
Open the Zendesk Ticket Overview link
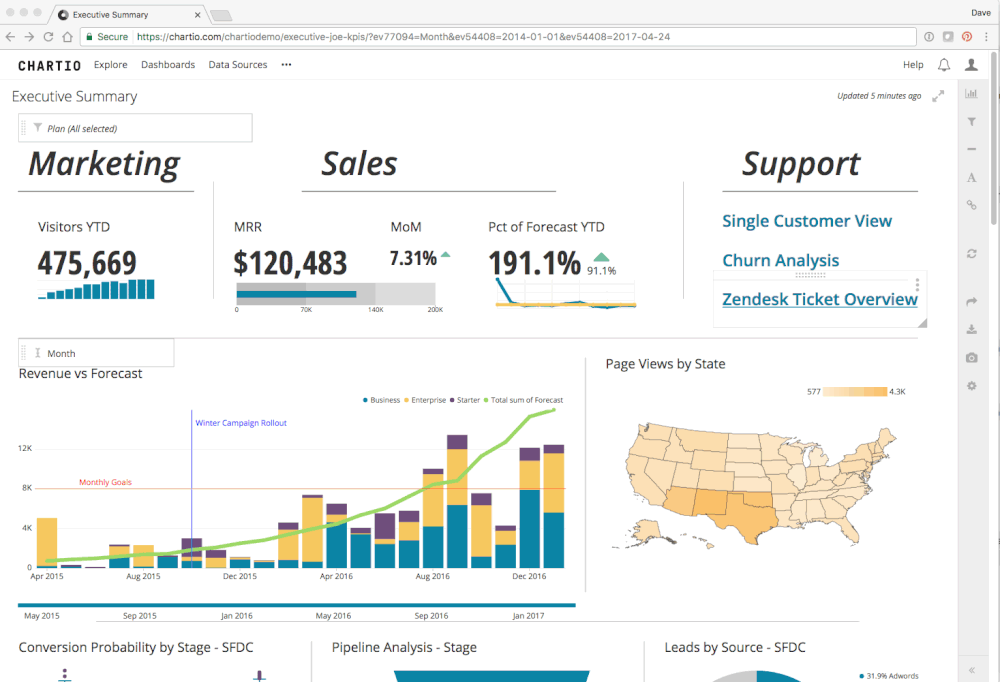[819, 299]
